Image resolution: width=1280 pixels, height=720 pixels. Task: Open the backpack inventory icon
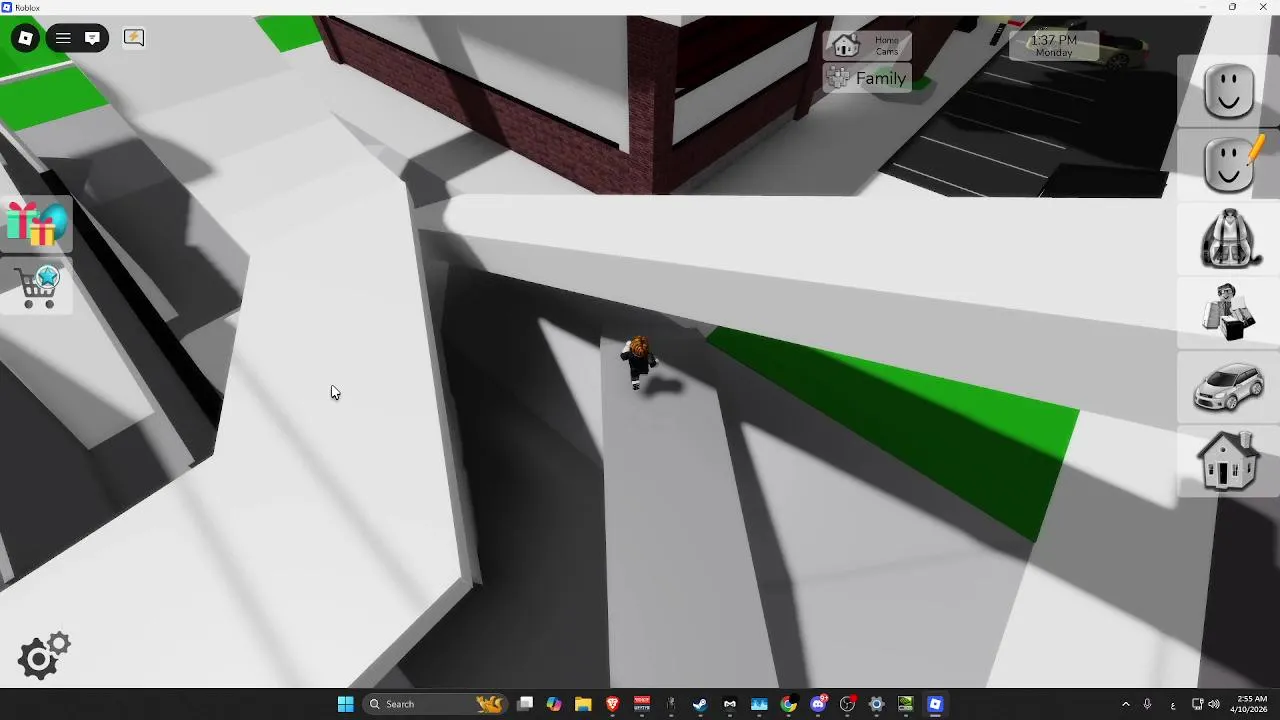1229,238
